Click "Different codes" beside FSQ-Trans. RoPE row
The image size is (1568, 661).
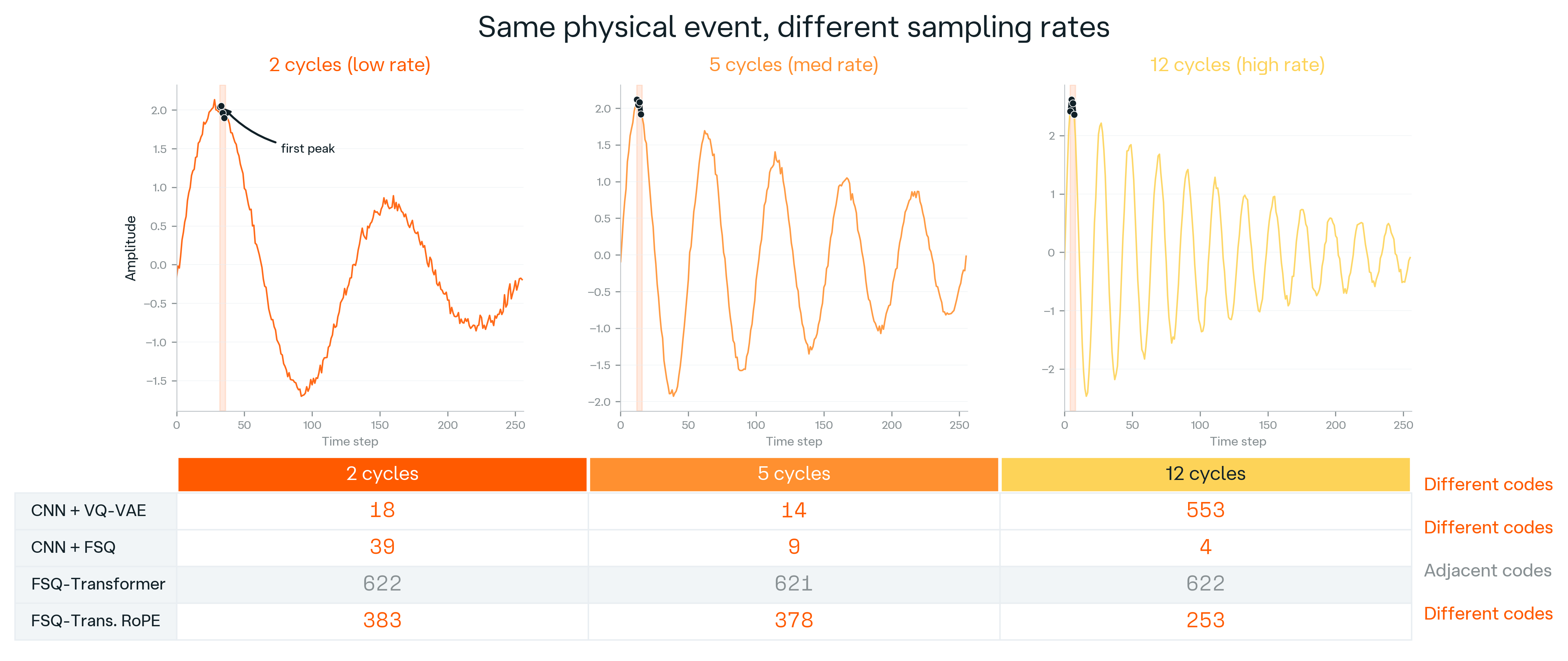pyautogui.click(x=1488, y=614)
